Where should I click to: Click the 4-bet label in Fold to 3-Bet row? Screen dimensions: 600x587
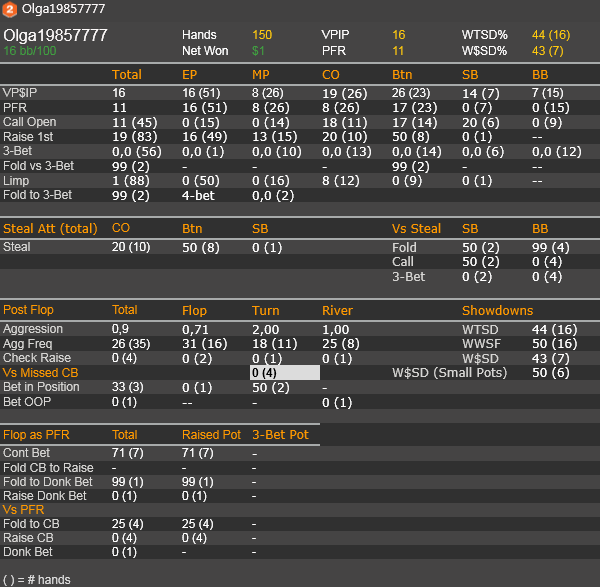pyautogui.click(x=198, y=196)
